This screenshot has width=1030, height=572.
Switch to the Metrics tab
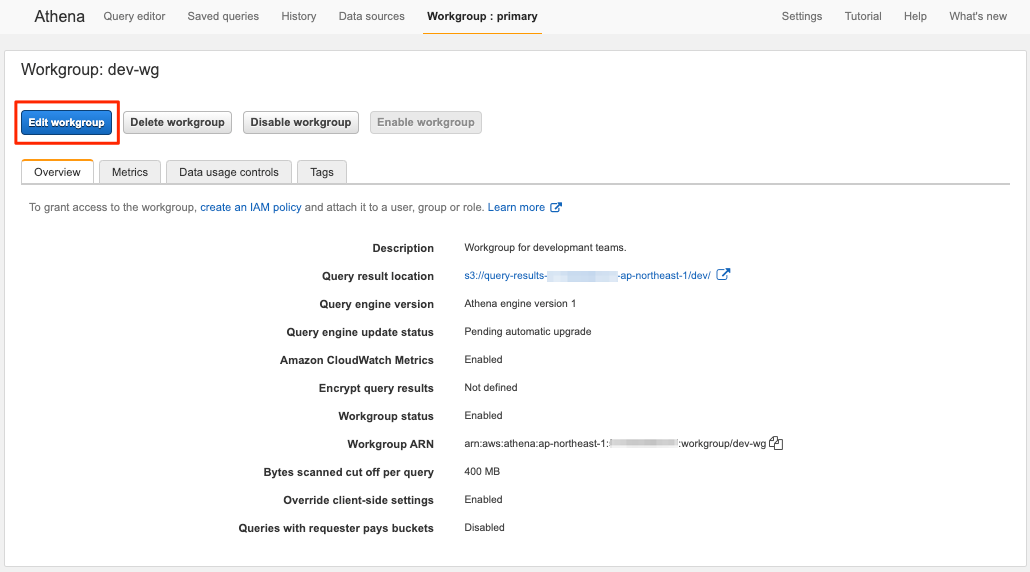pyautogui.click(x=129, y=172)
